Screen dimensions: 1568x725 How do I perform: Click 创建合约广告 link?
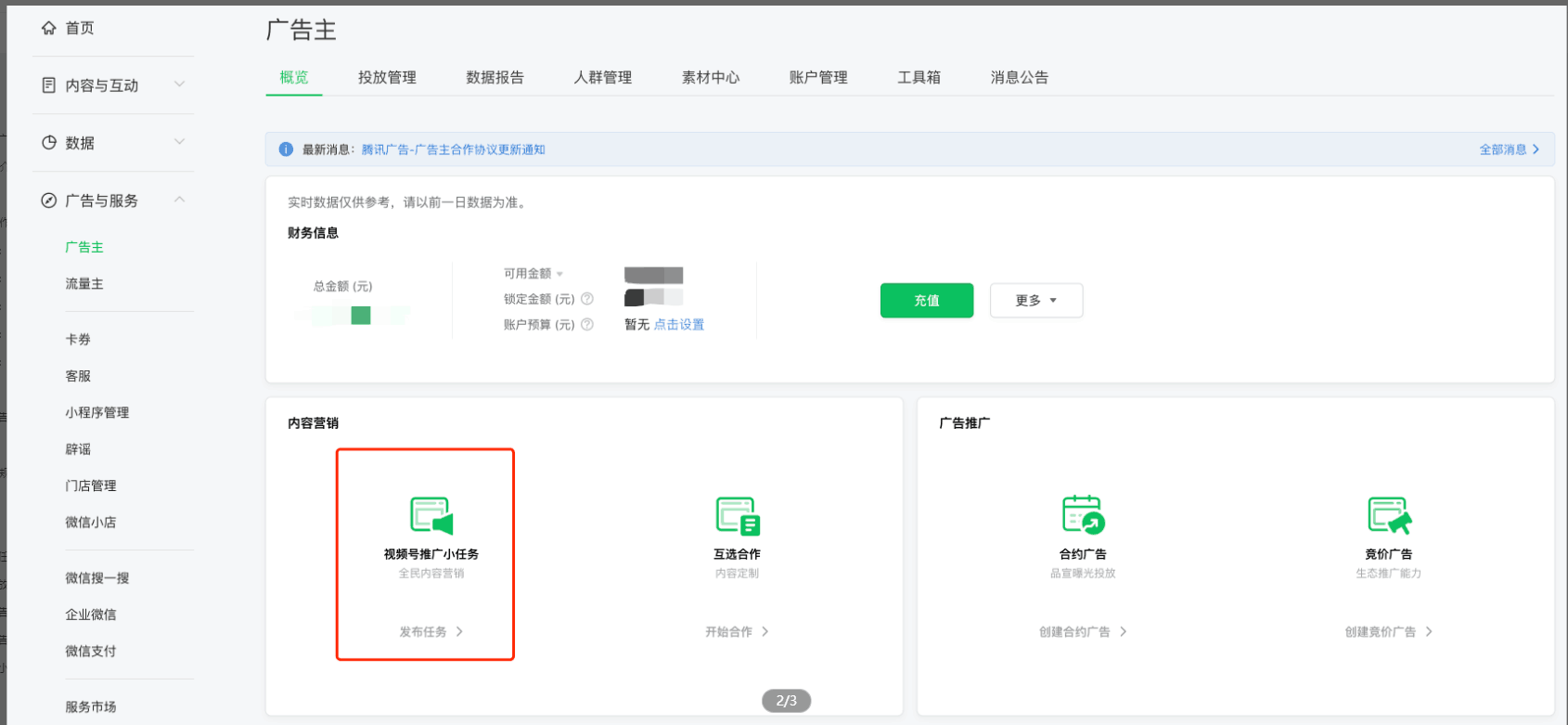point(1083,632)
